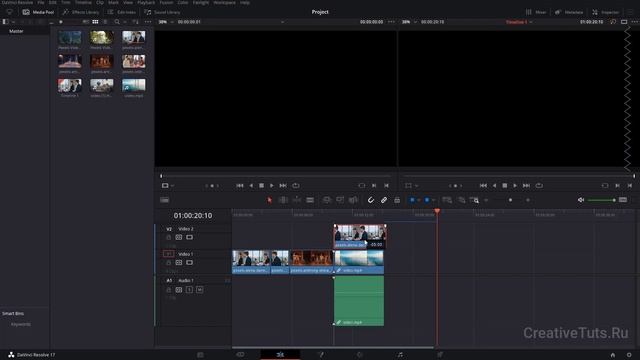Open the Timeline View Options icon
Viewport: 640px width, 360px height.
pyautogui.click(x=164, y=200)
